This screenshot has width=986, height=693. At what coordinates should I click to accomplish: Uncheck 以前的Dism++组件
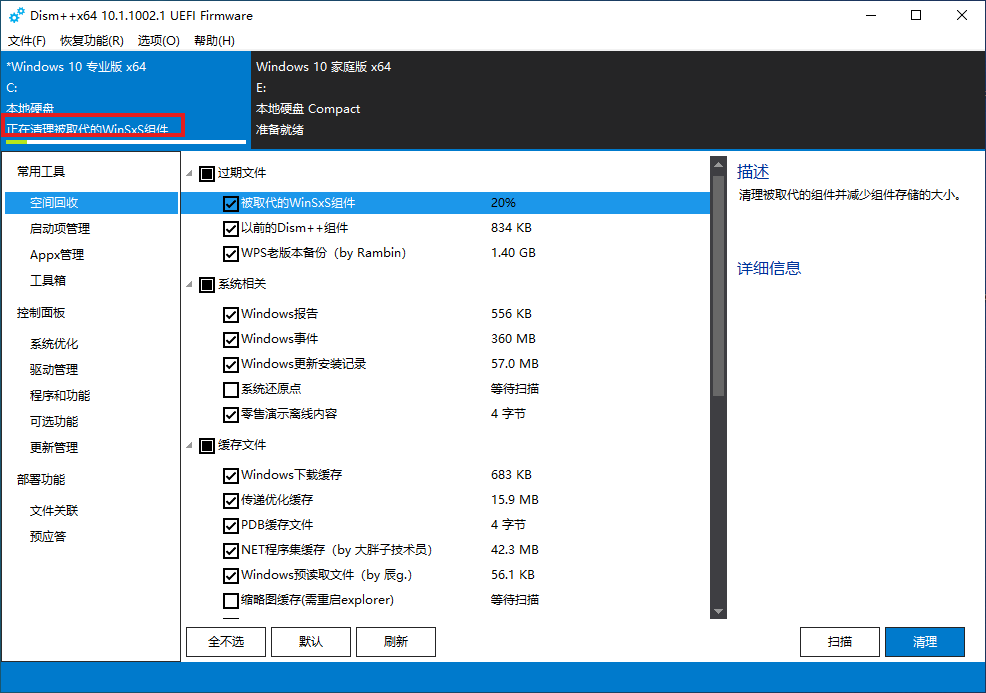click(231, 228)
